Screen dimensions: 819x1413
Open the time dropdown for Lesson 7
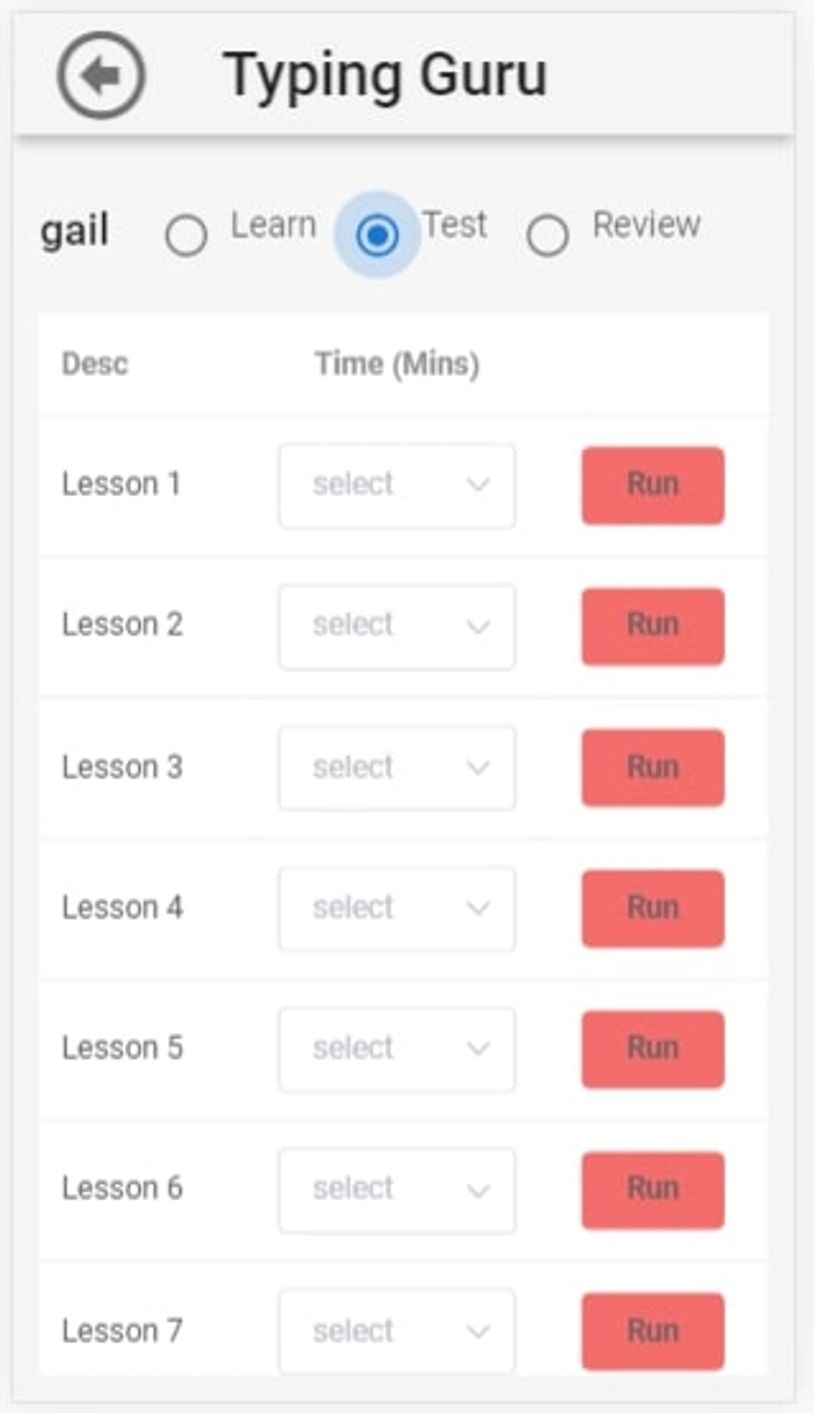tap(395, 1330)
